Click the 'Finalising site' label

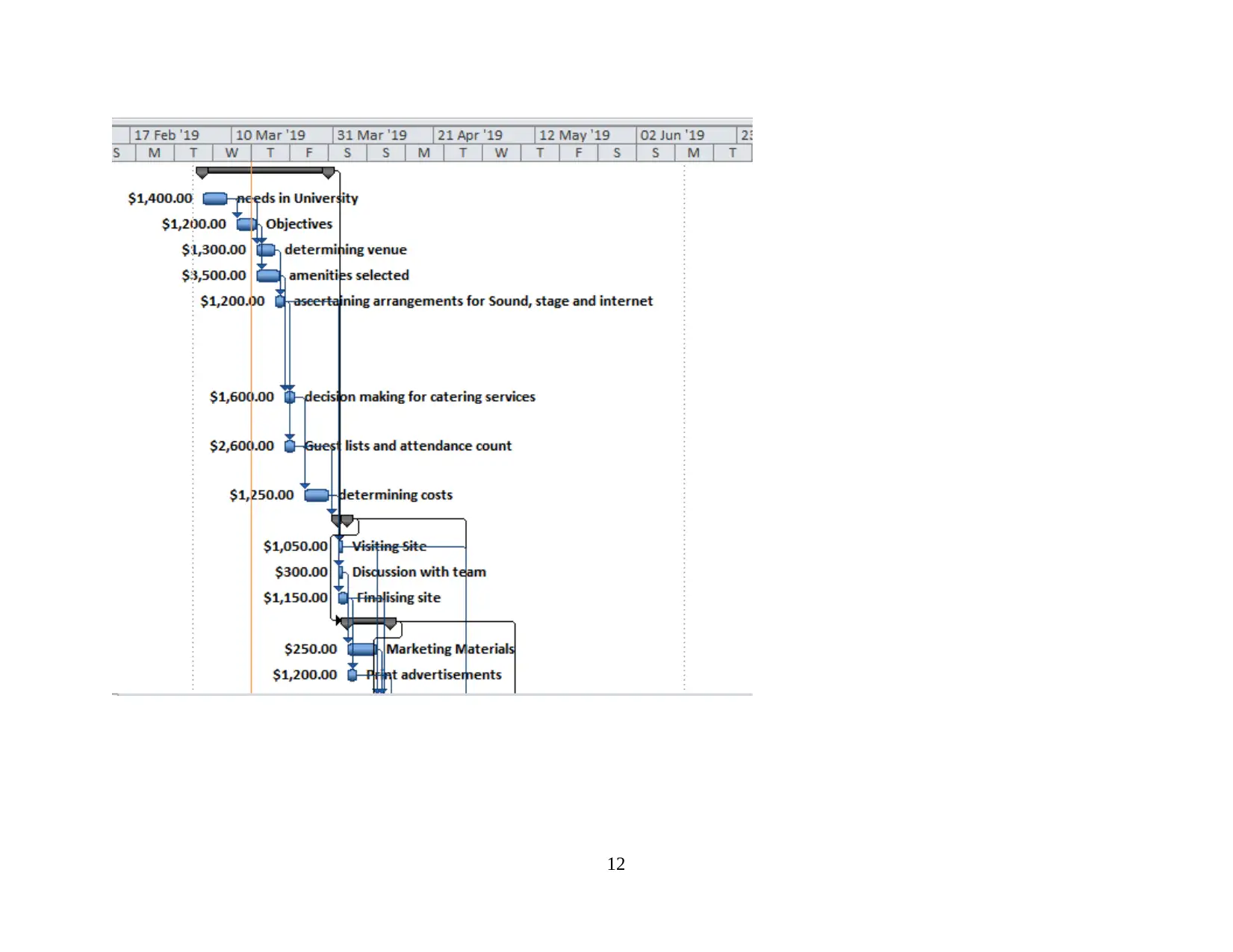click(x=399, y=598)
